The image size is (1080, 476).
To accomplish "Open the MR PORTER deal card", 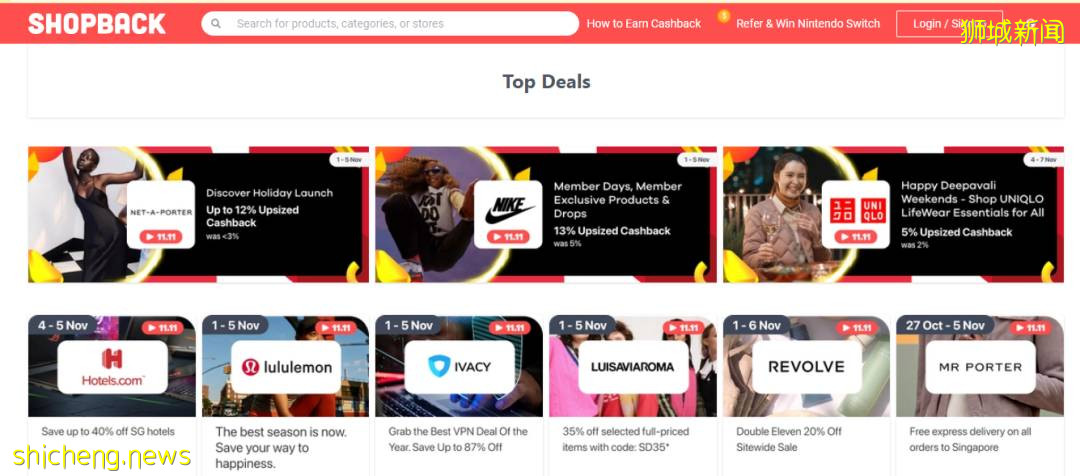I will pyautogui.click(x=979, y=395).
